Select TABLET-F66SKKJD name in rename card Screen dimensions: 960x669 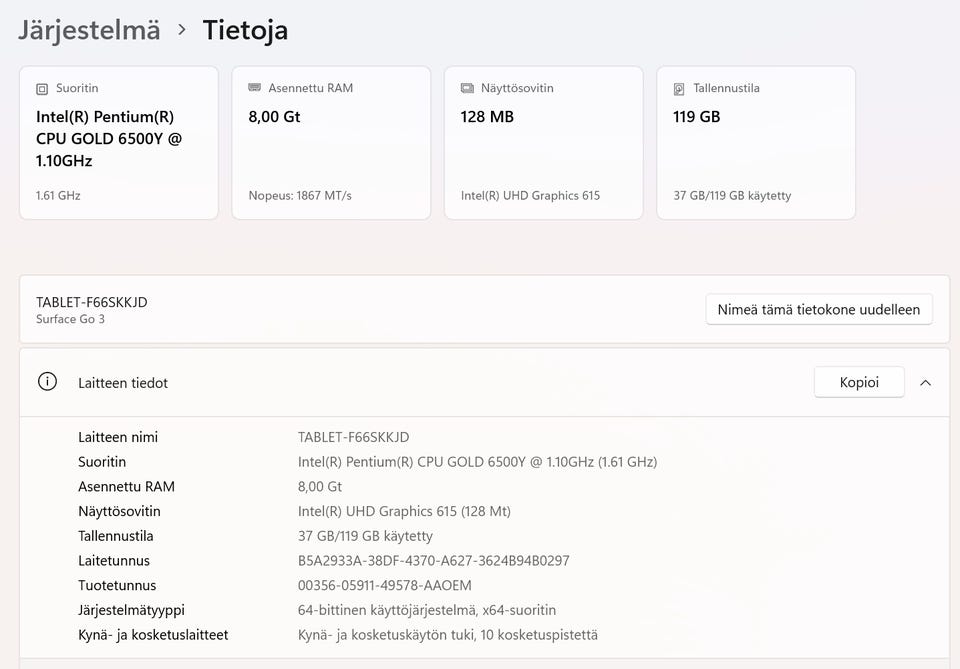tap(92, 302)
